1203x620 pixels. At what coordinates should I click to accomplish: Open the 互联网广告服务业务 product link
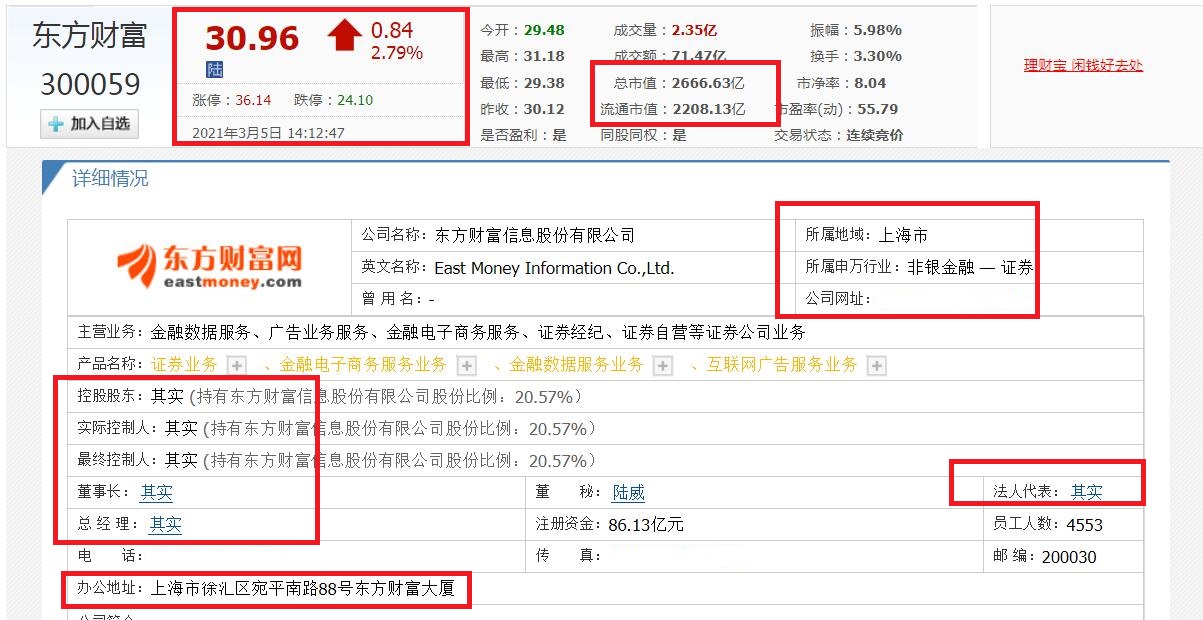pos(782,365)
